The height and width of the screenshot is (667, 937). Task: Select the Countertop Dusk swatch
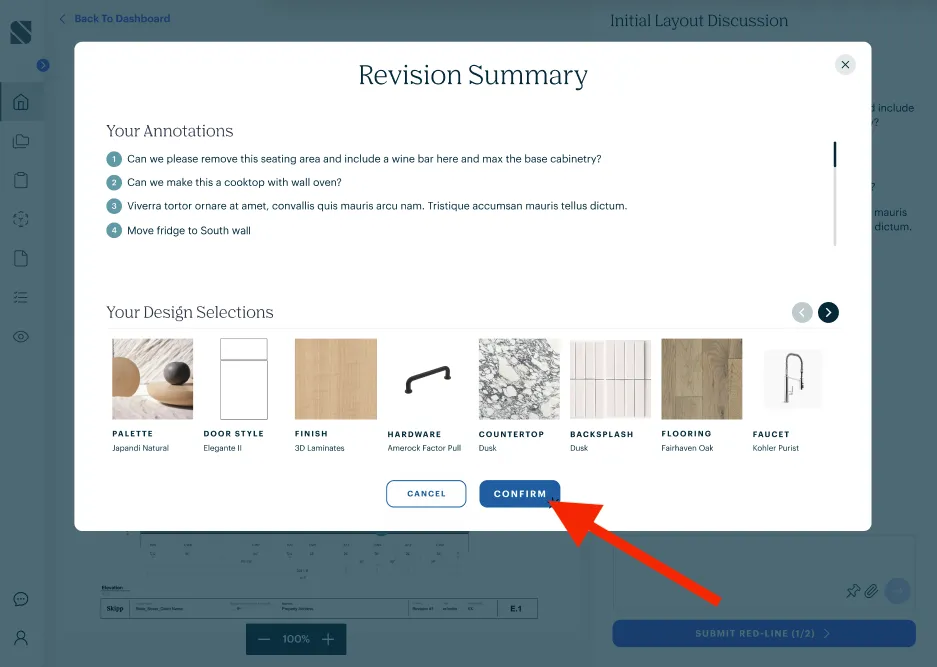pos(519,379)
